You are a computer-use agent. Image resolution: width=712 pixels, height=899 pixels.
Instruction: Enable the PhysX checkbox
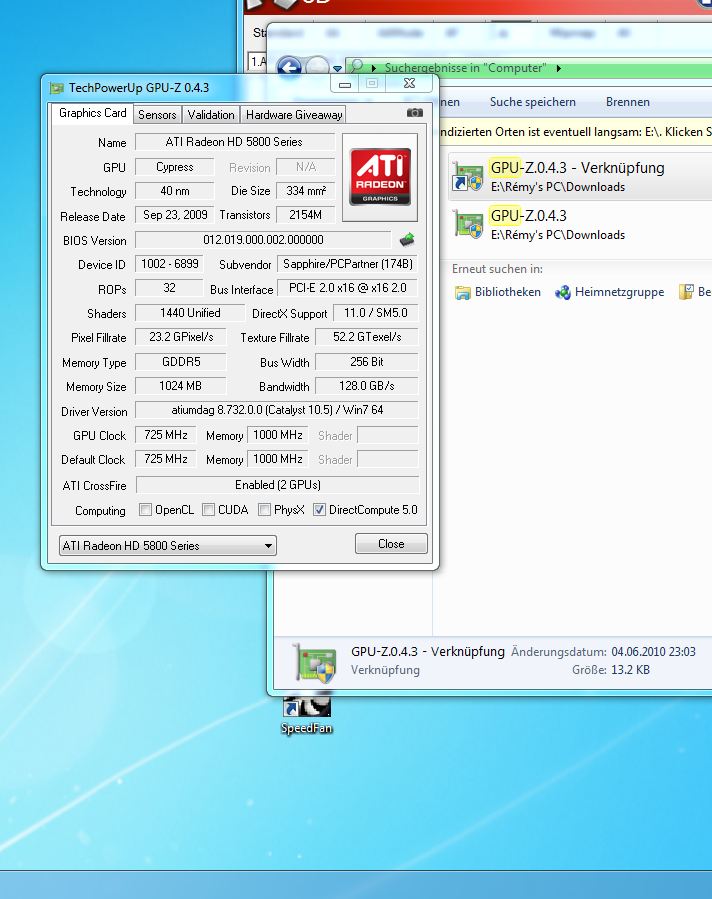[x=264, y=510]
